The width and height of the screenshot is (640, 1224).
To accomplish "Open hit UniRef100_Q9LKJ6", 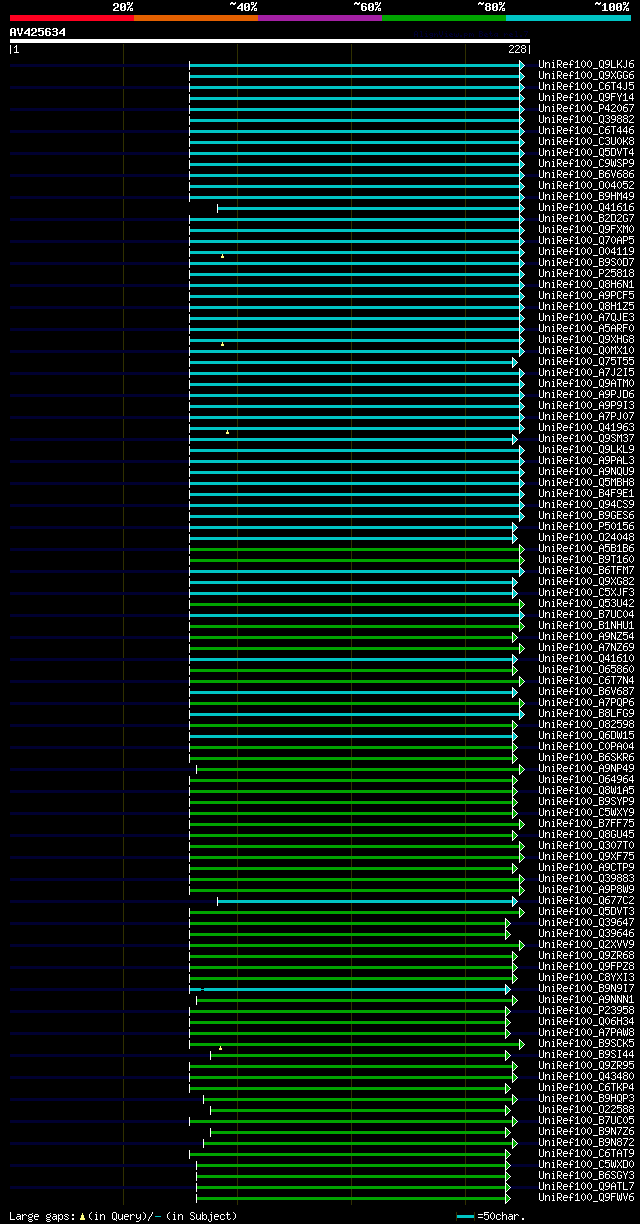I will pos(586,64).
